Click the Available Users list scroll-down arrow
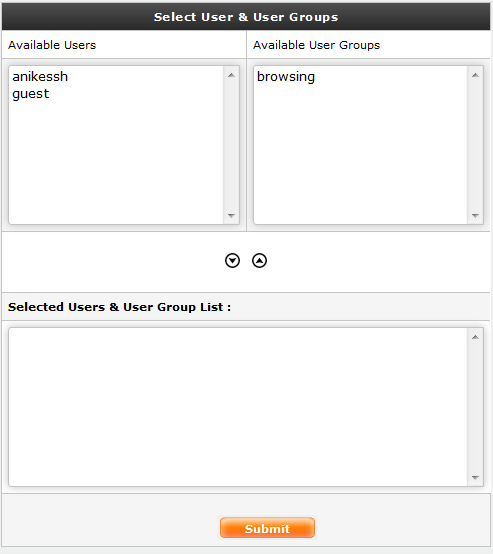Screen dimensions: 493x554 tap(231, 216)
